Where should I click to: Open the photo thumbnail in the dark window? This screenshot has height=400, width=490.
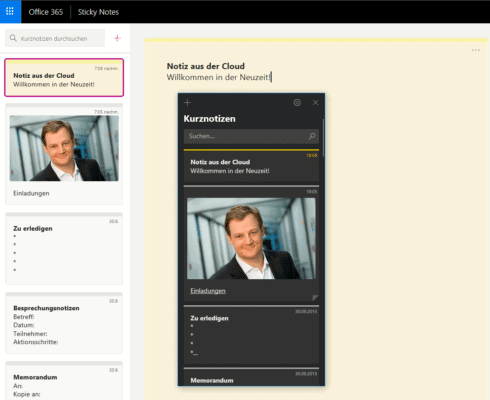point(251,238)
